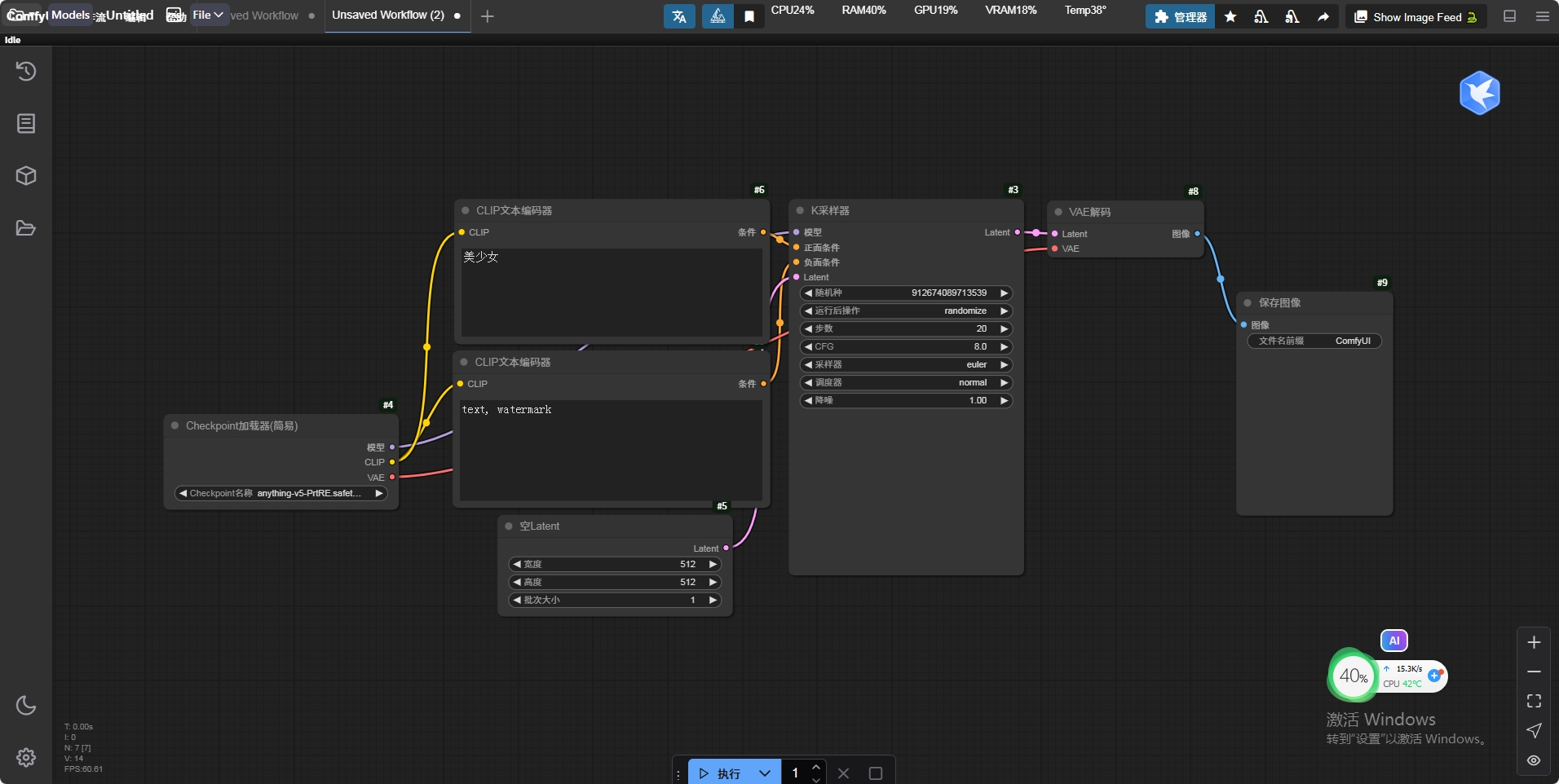Open 调度器 normal dropdown
1559x784 pixels.
point(906,382)
